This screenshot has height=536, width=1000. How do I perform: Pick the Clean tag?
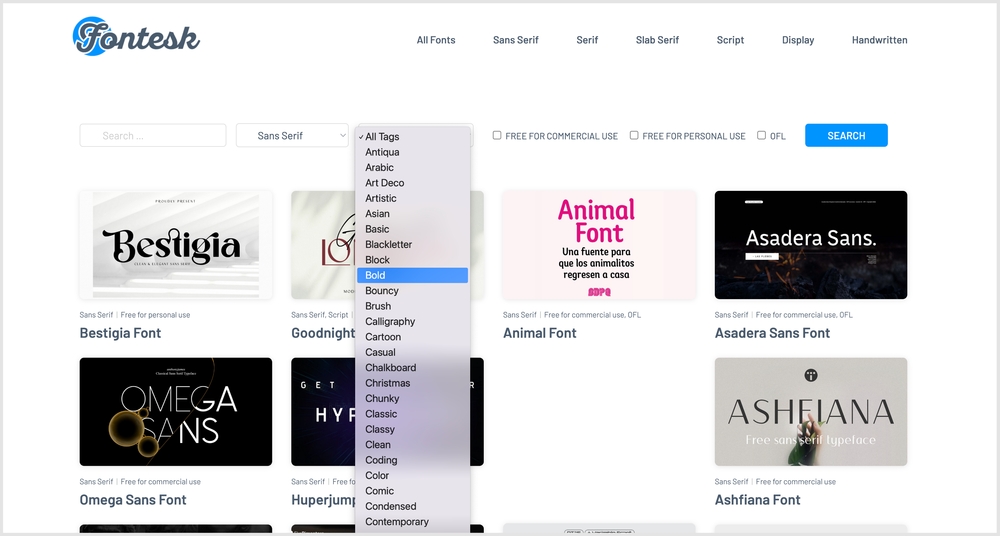coord(413,445)
